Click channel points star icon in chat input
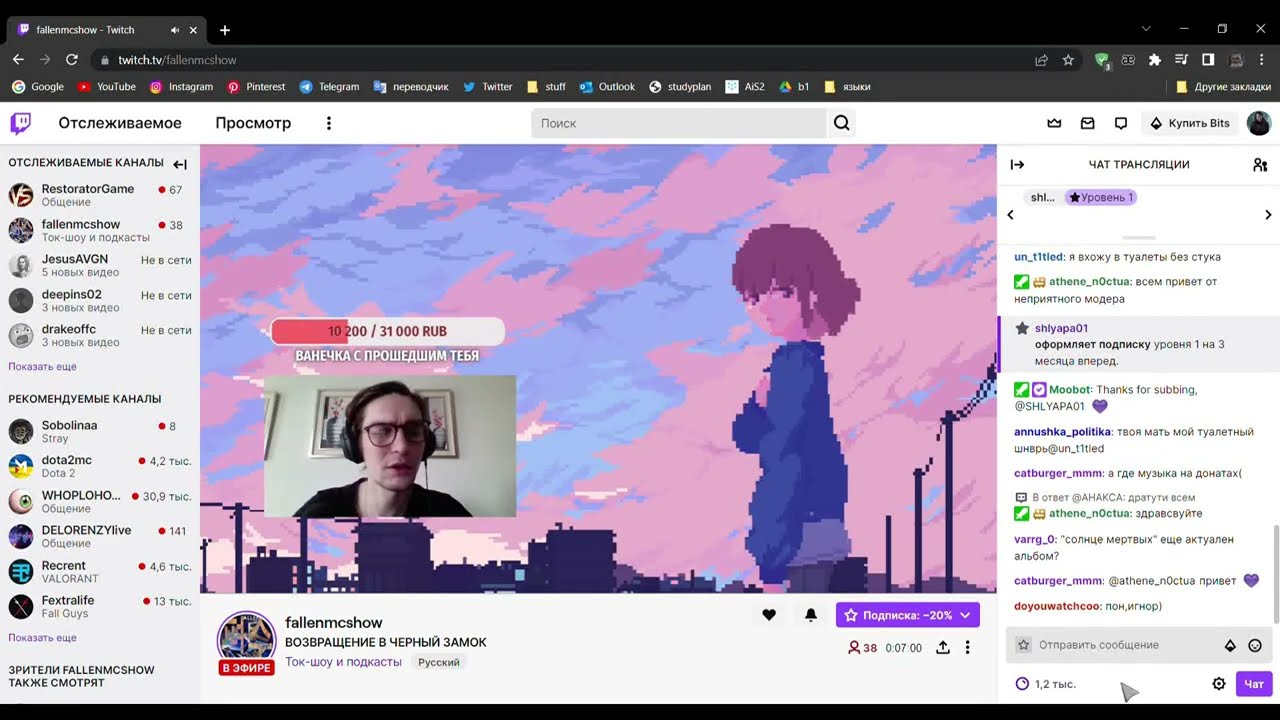Viewport: 1280px width, 720px height. [x=1023, y=645]
